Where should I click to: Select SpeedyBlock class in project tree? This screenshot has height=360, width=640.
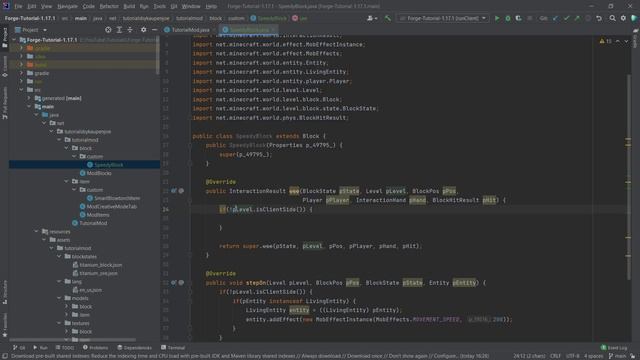pyautogui.click(x=105, y=165)
